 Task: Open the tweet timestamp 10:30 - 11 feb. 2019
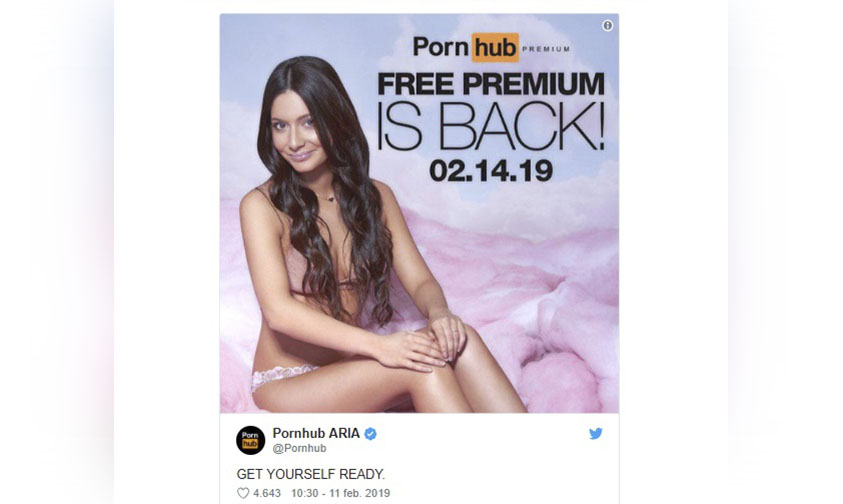341,493
